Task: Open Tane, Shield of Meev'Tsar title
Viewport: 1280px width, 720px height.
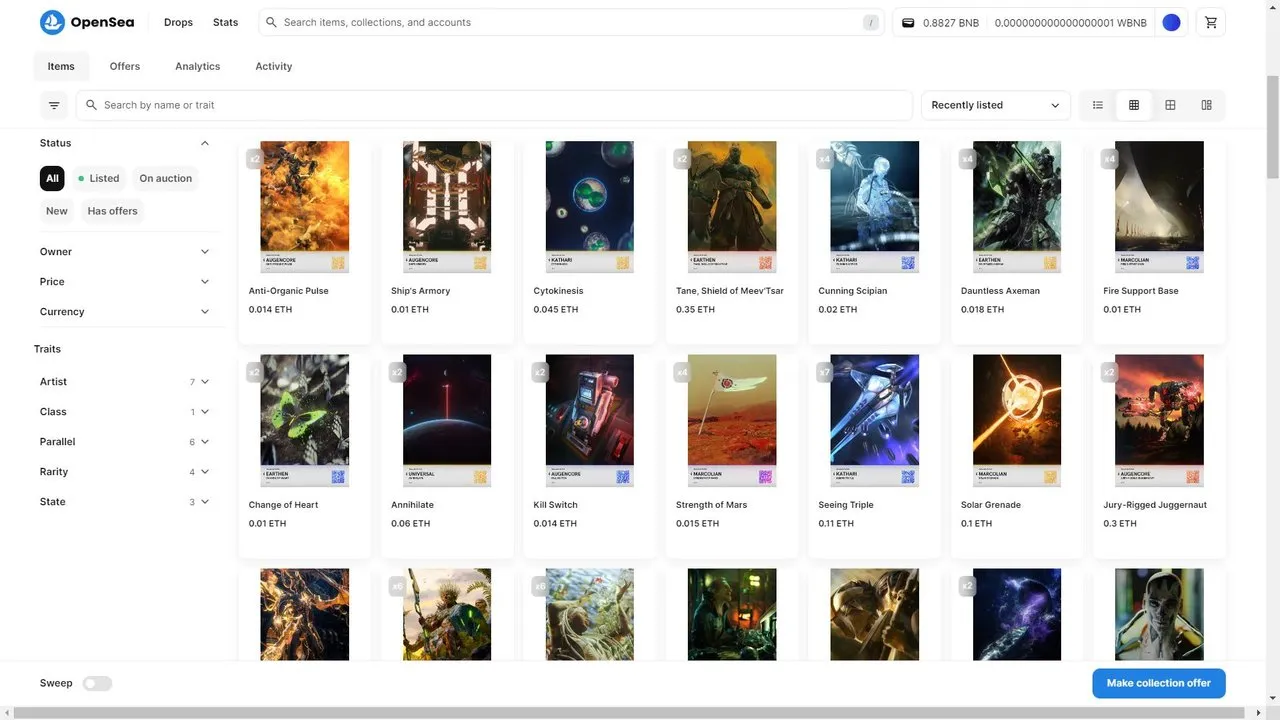Action: (x=730, y=291)
